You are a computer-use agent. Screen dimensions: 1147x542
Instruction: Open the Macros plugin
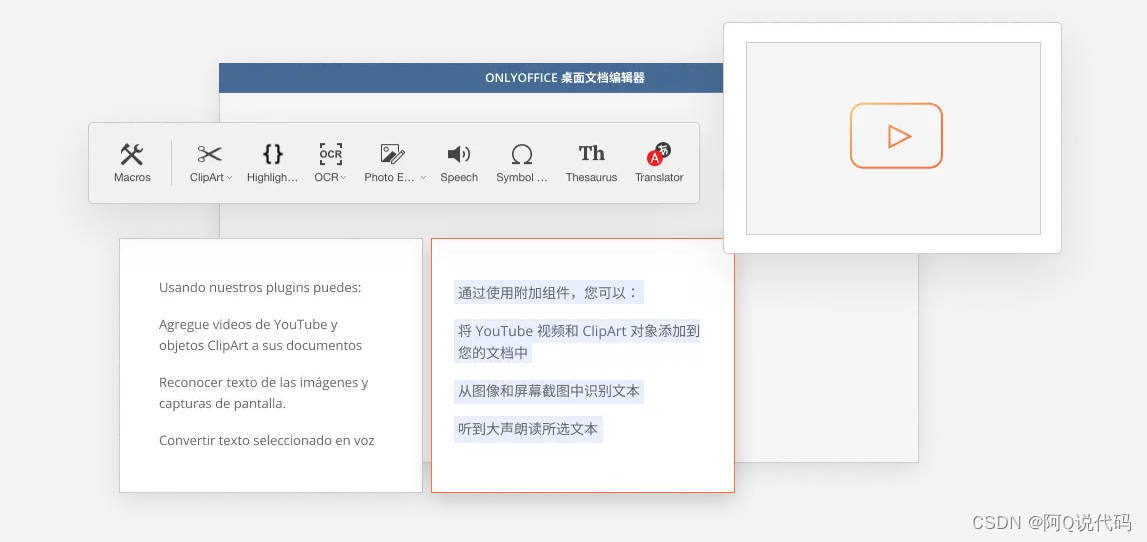[132, 162]
